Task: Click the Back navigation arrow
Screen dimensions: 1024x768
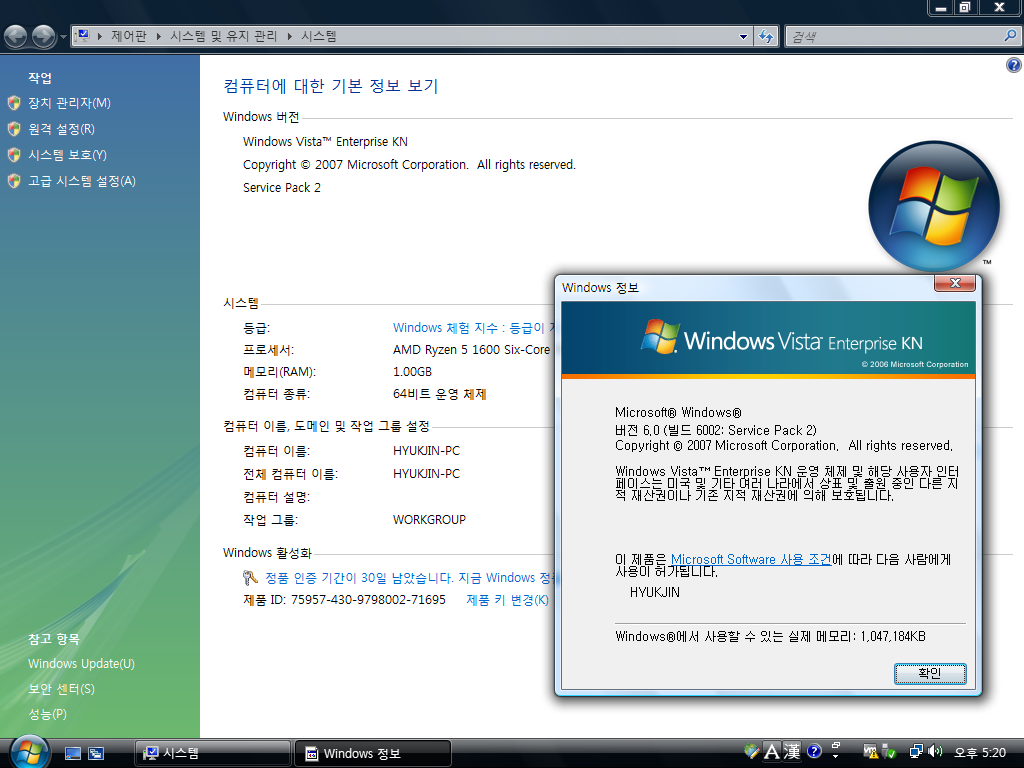Action: [x=16, y=37]
